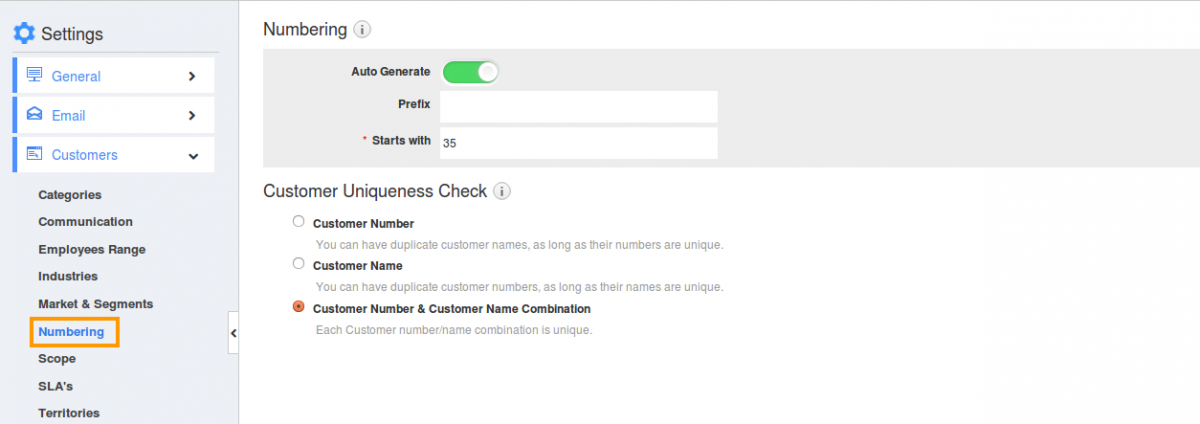1200x424 pixels.
Task: Expand the General settings chevron
Action: [x=192, y=76]
